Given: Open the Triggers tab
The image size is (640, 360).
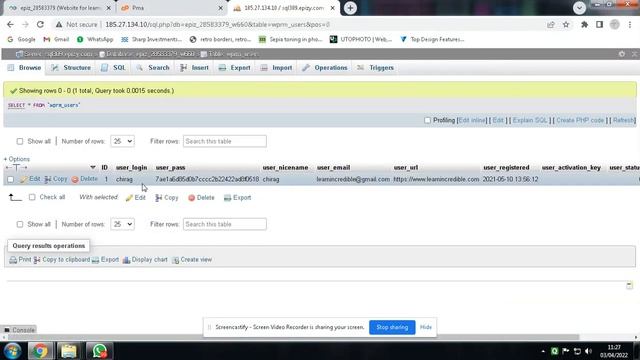Looking at the screenshot, I should click(x=376, y=68).
